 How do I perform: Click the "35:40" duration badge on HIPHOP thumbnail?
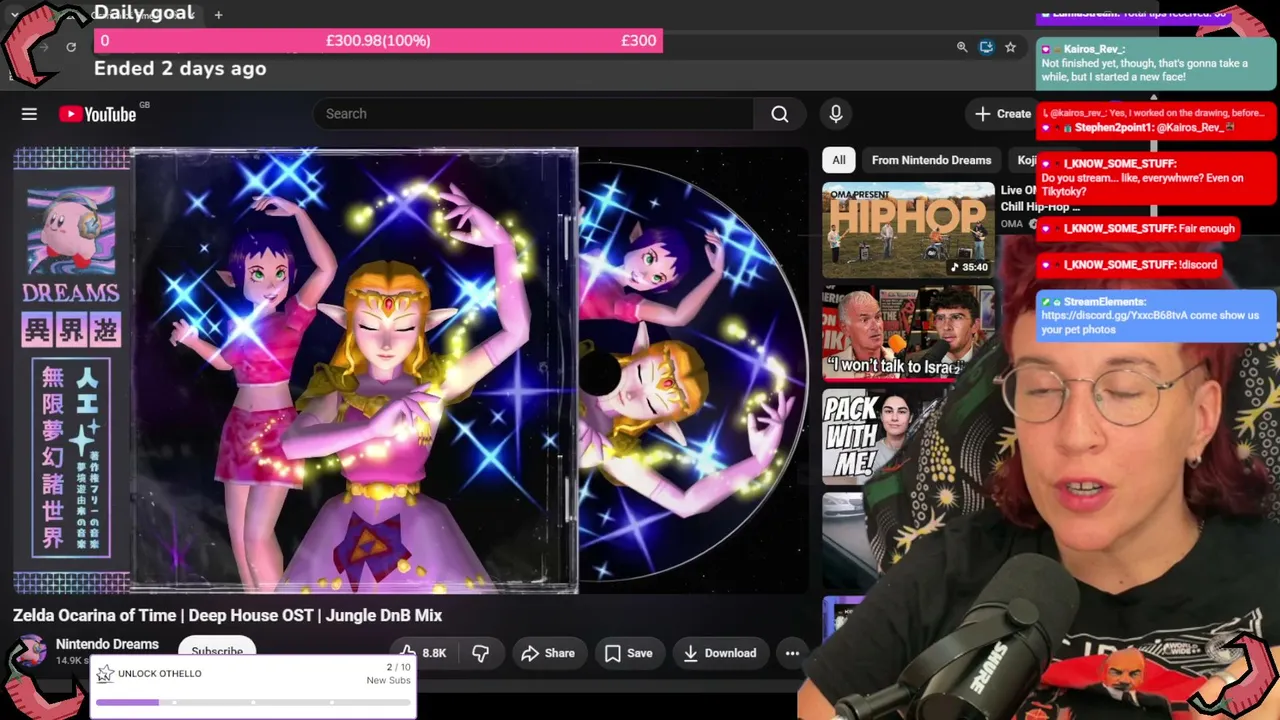click(x=969, y=267)
